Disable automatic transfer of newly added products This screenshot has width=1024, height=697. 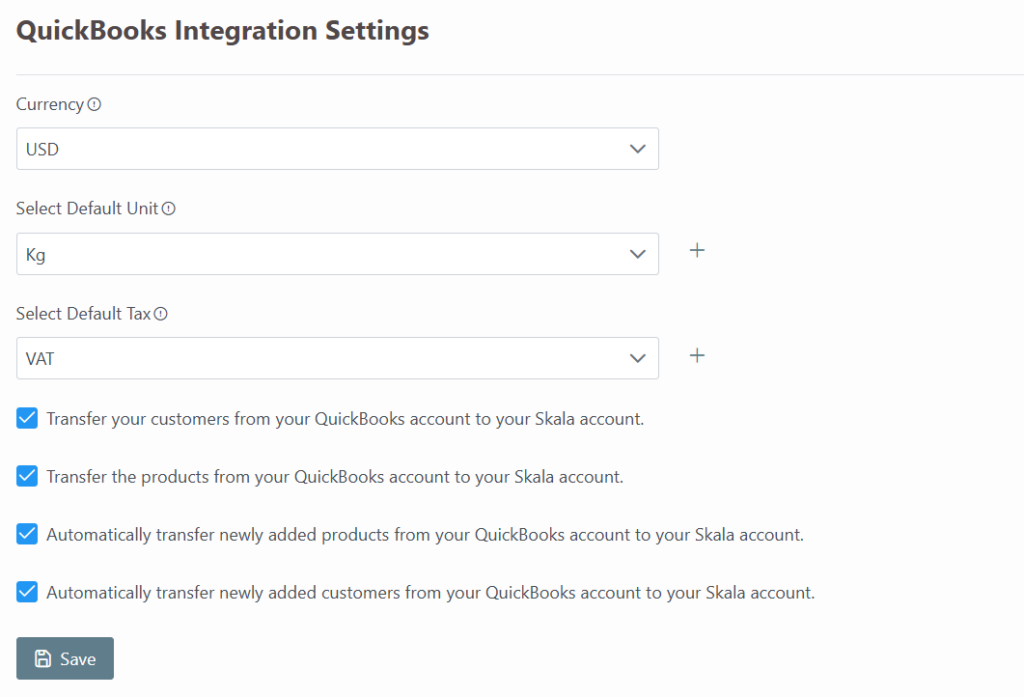(27, 535)
